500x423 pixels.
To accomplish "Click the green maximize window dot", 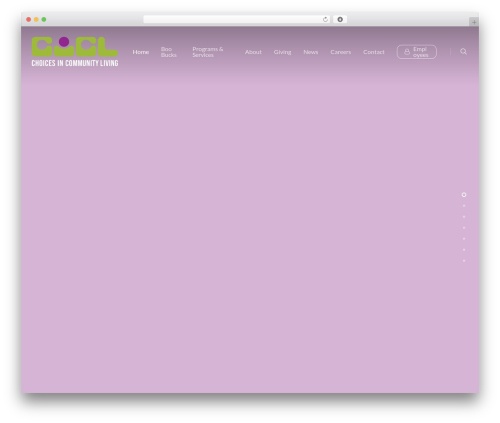I will [44, 20].
